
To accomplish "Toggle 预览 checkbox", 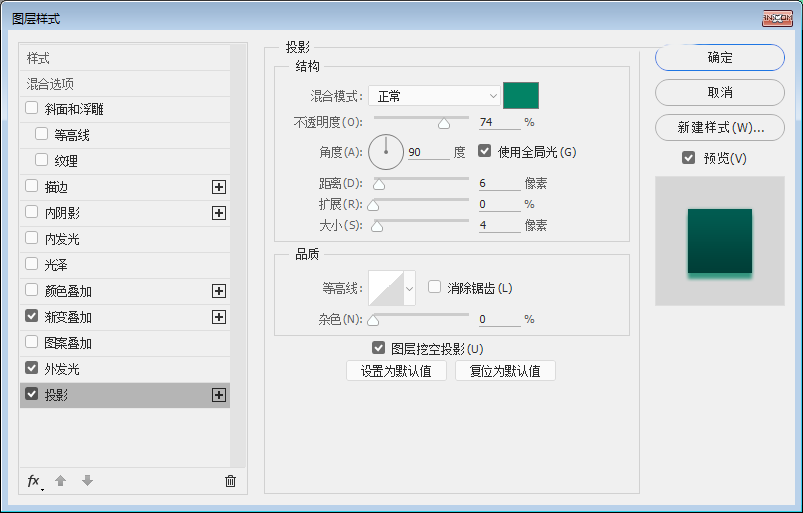I will [x=689, y=158].
